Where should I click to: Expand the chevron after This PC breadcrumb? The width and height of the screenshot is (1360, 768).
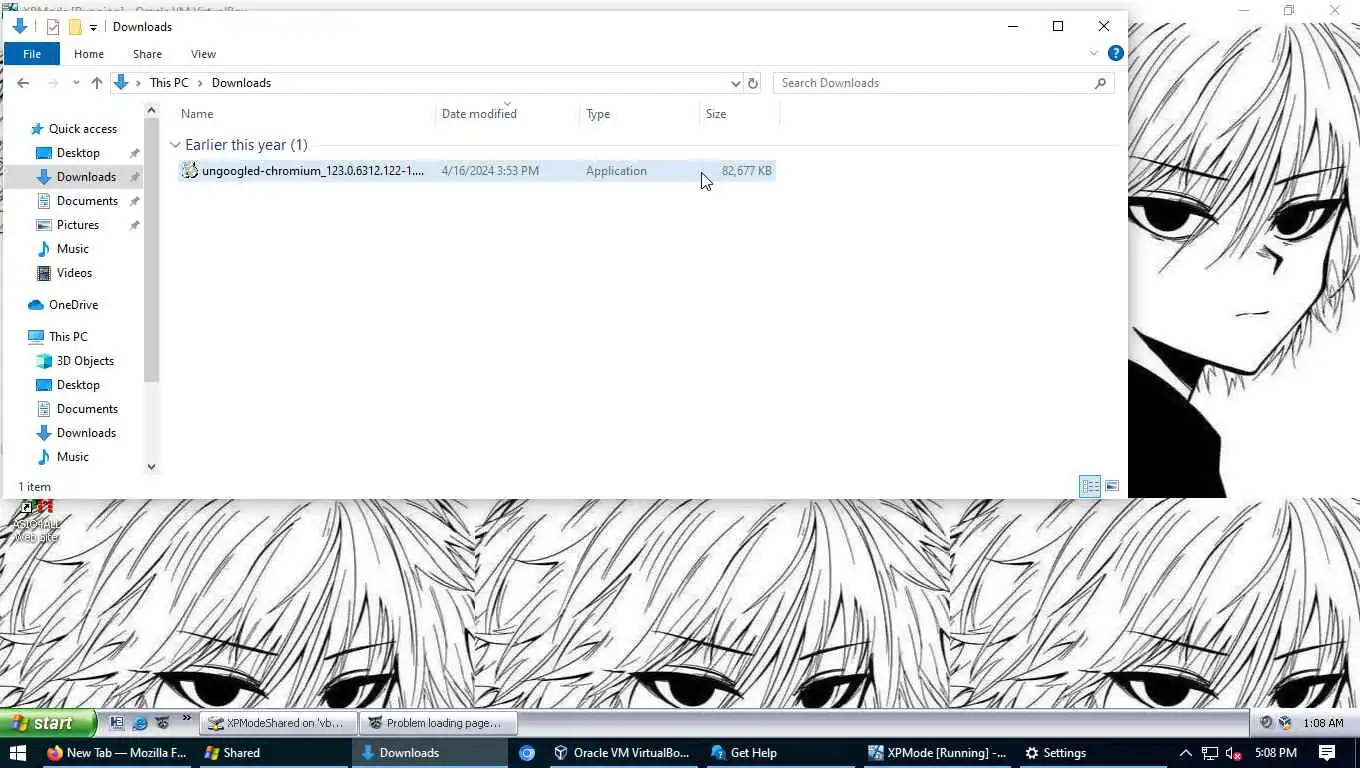click(200, 83)
